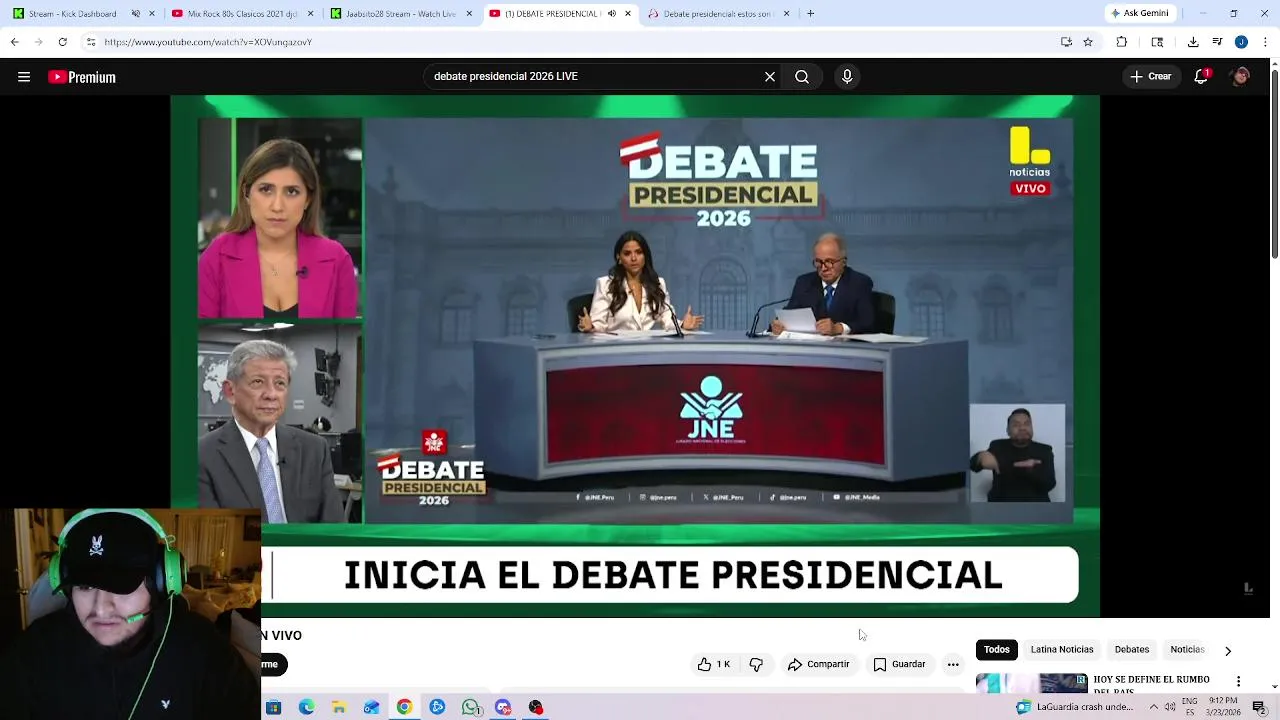Screen dimensions: 1280x720
Task: Click the install/cast icon in address bar
Action: (1066, 42)
